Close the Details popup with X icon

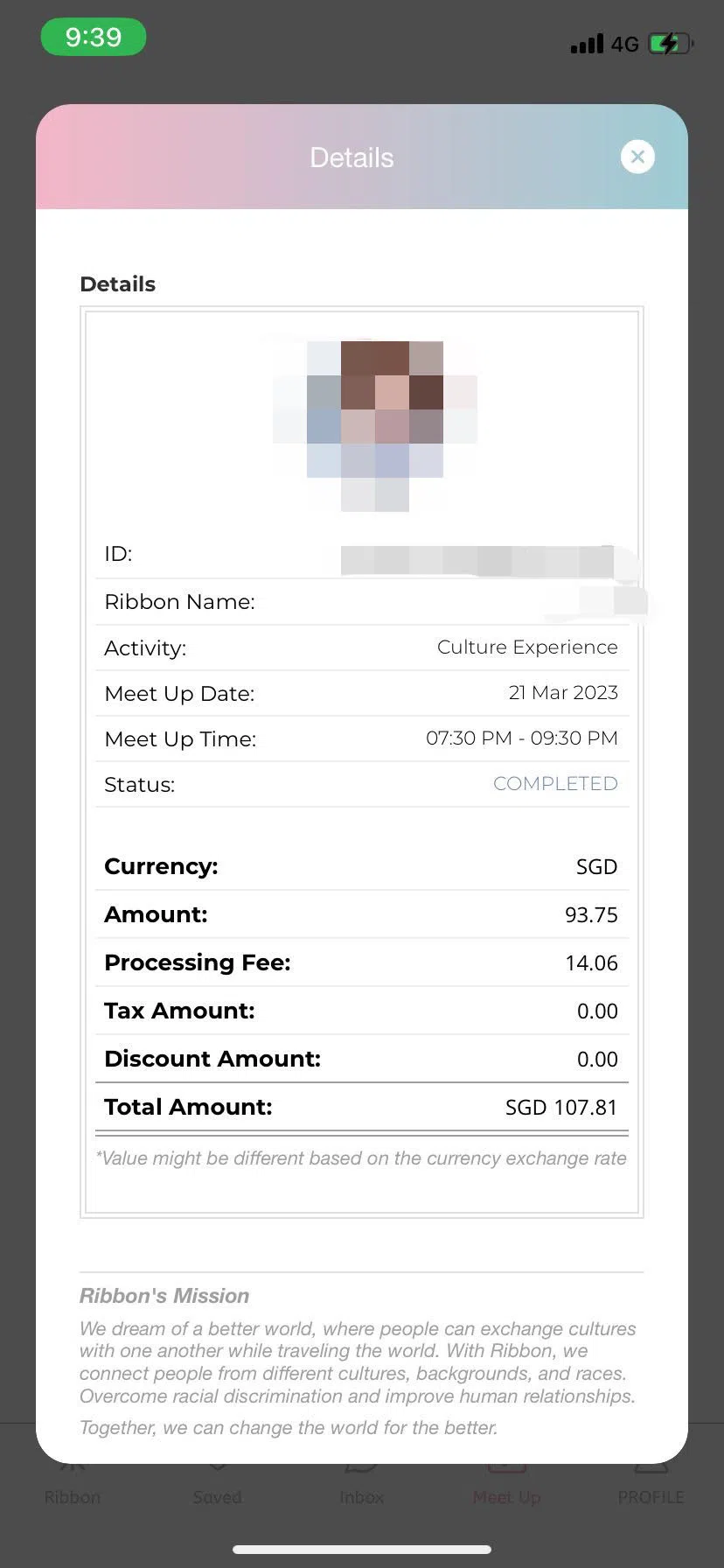[637, 157]
